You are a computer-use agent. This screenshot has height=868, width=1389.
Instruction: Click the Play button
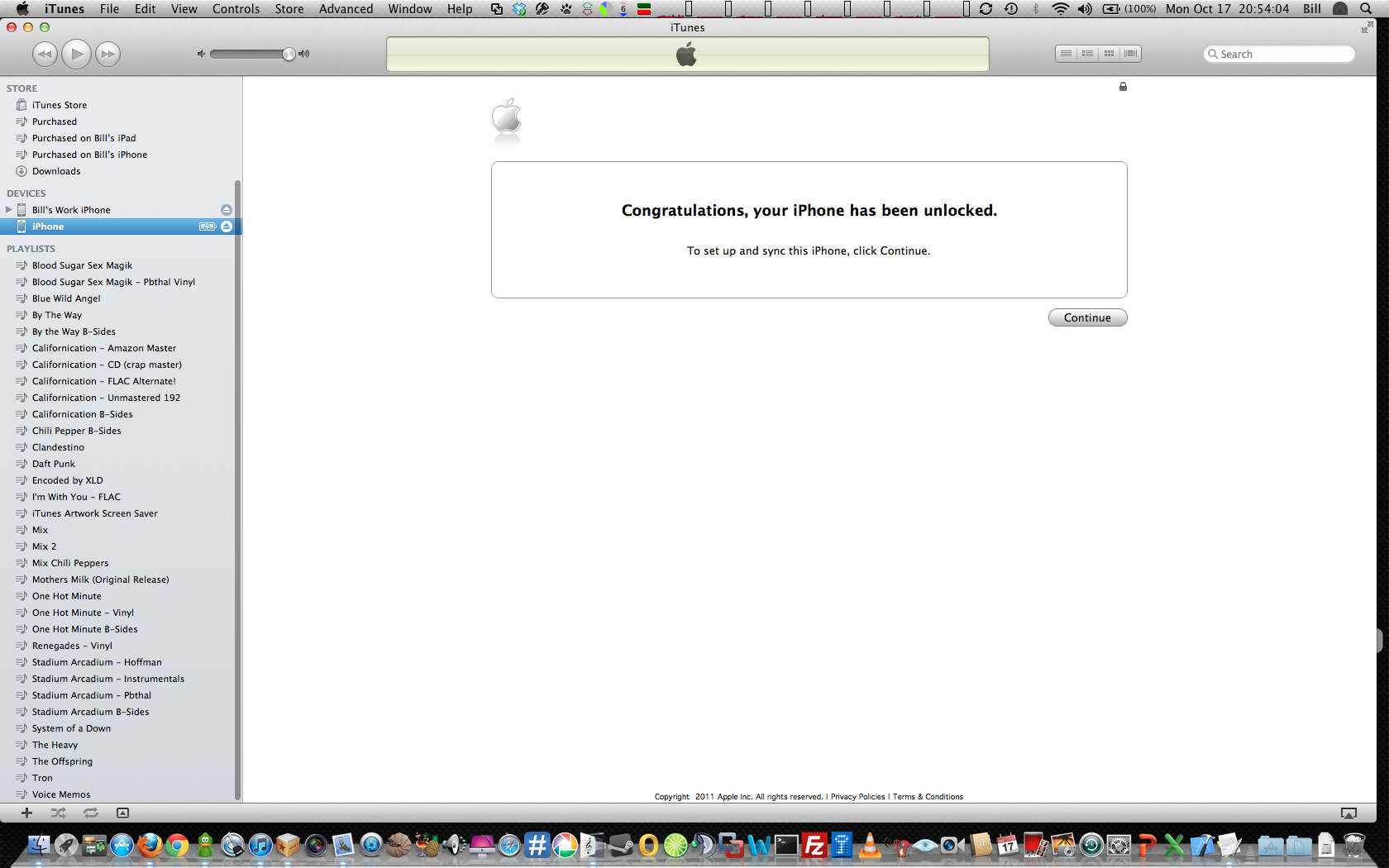tap(76, 54)
